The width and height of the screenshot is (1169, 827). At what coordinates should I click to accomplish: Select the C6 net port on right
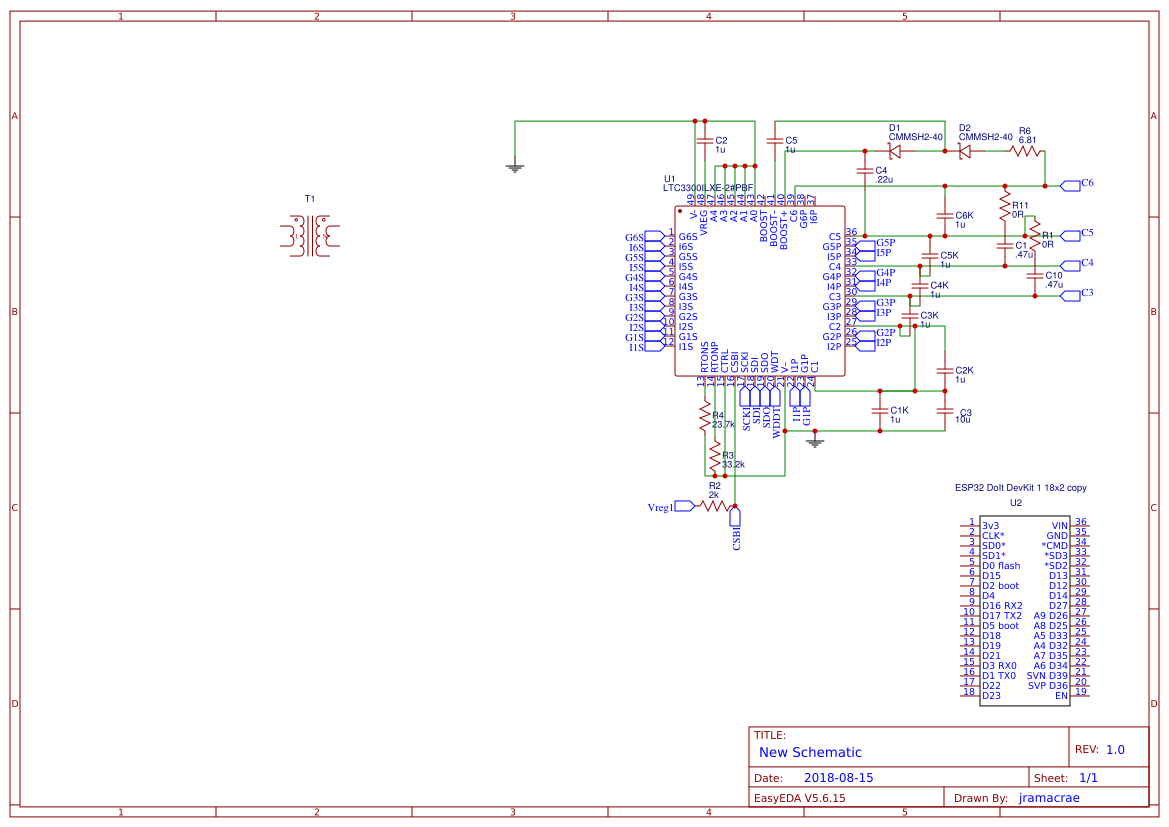(x=1069, y=184)
